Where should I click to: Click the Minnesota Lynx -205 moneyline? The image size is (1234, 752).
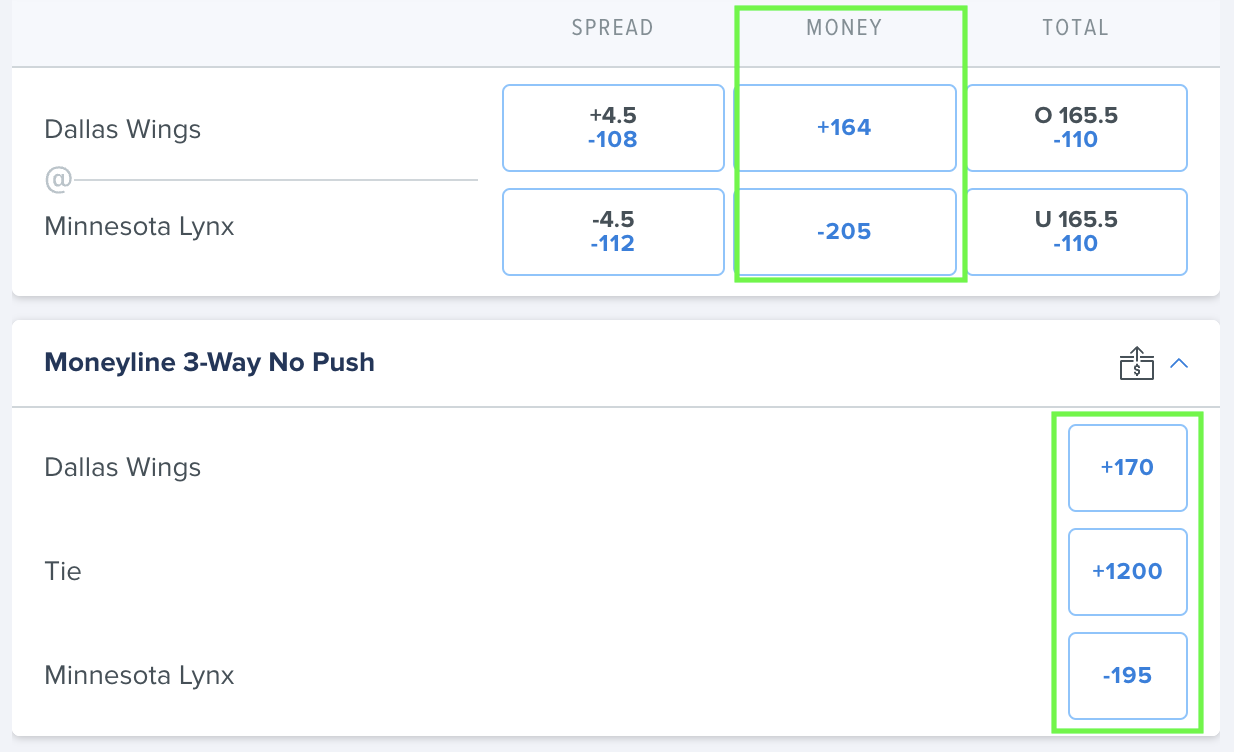pos(845,231)
